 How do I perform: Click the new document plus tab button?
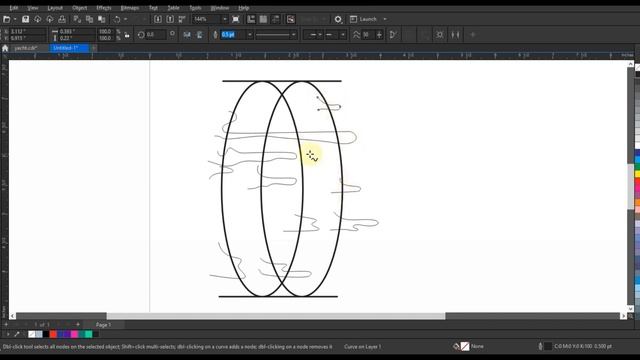click(x=94, y=48)
